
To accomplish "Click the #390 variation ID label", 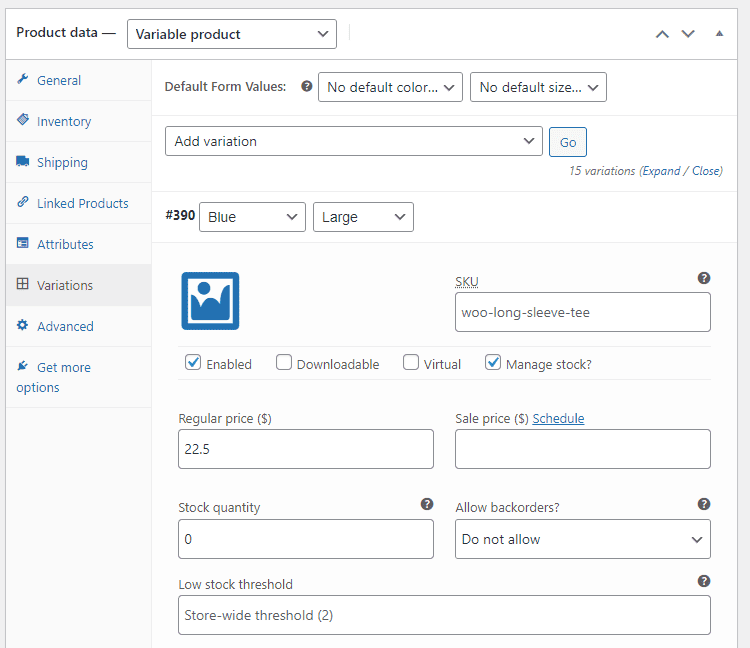I will coord(180,215).
